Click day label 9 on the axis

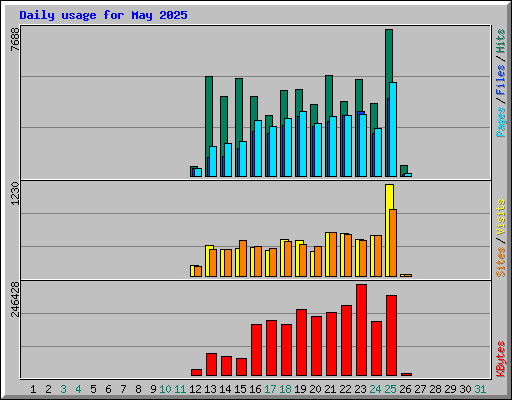click(153, 389)
